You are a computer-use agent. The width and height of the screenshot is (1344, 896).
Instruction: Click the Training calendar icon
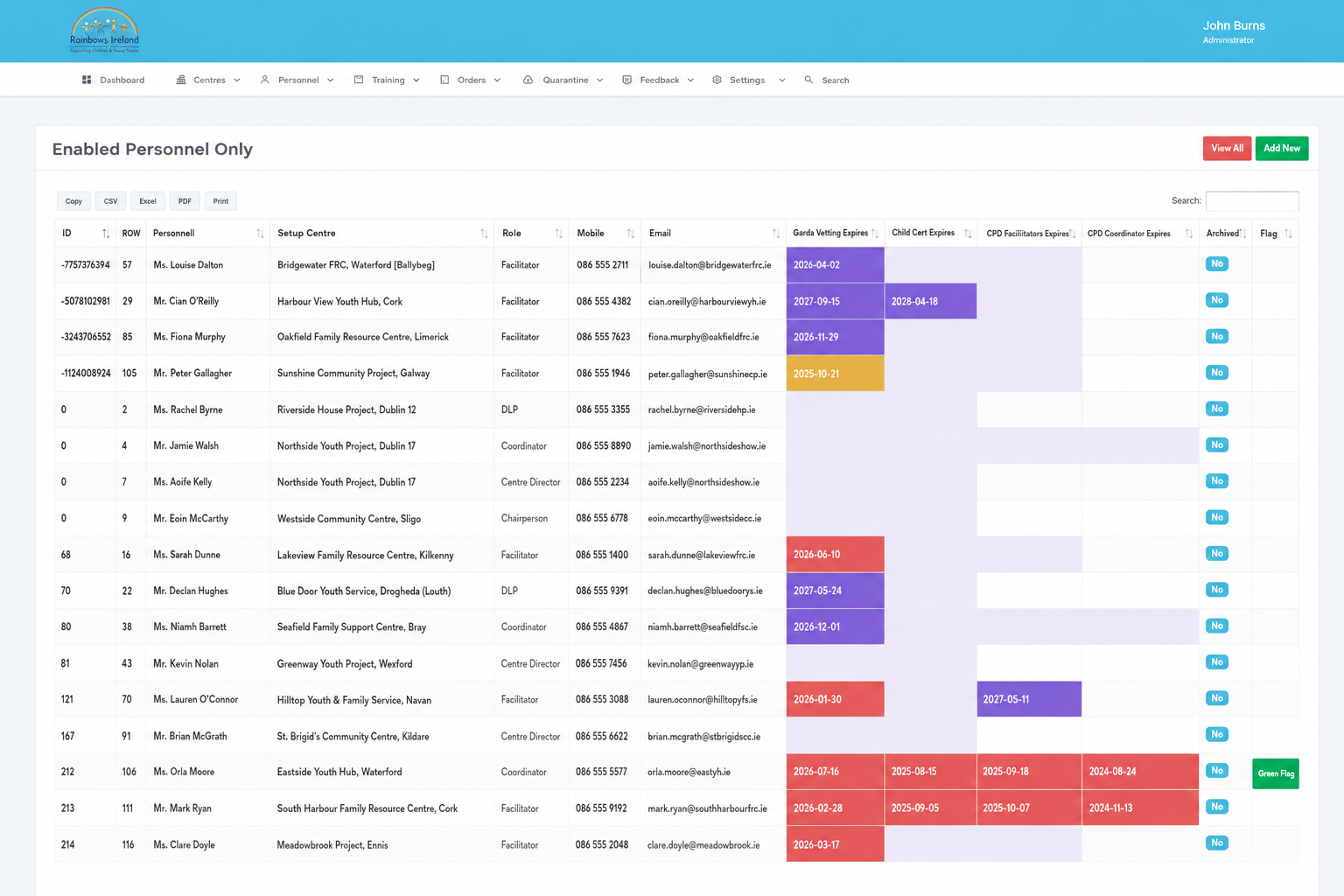(359, 80)
